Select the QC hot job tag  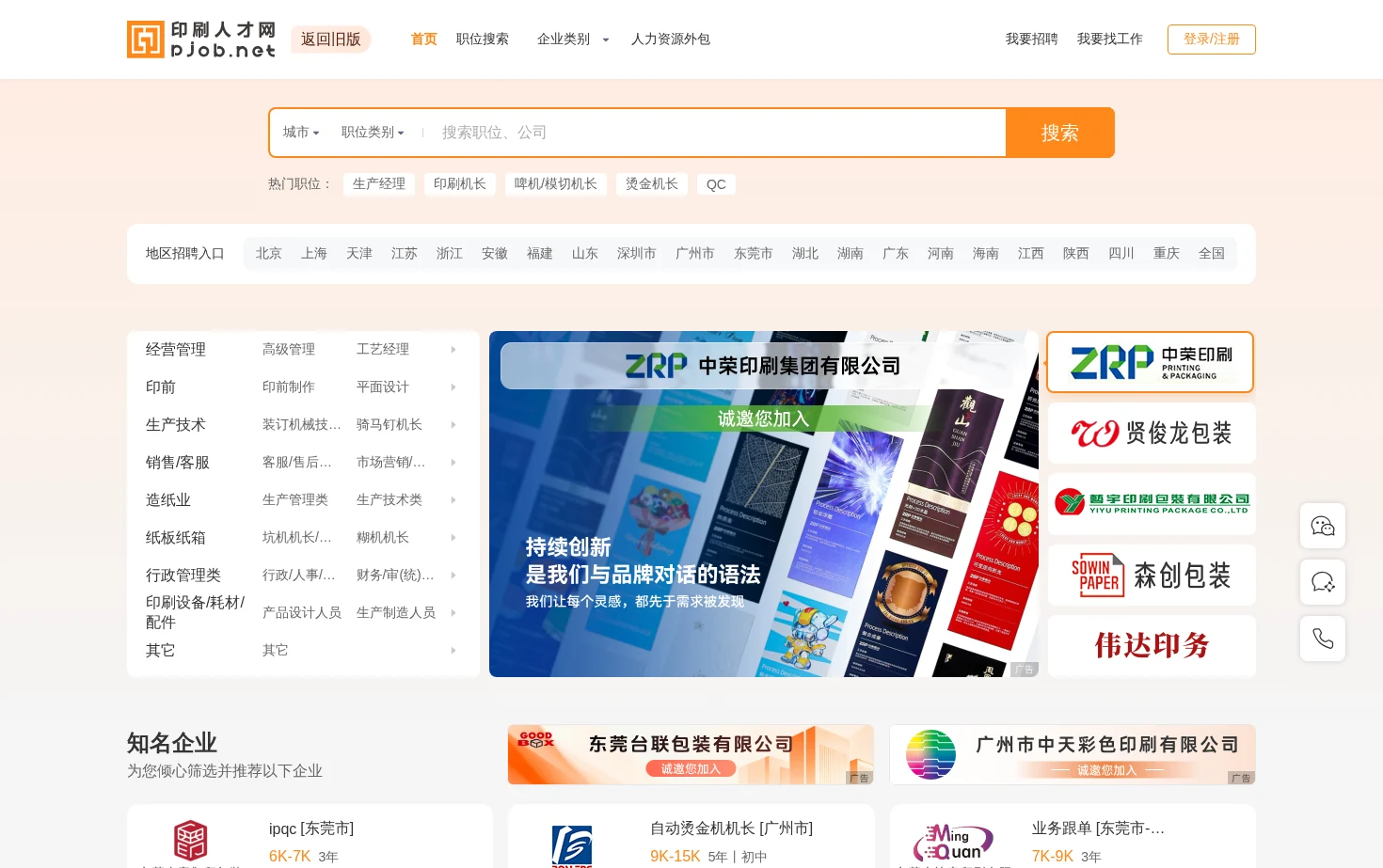tap(716, 184)
